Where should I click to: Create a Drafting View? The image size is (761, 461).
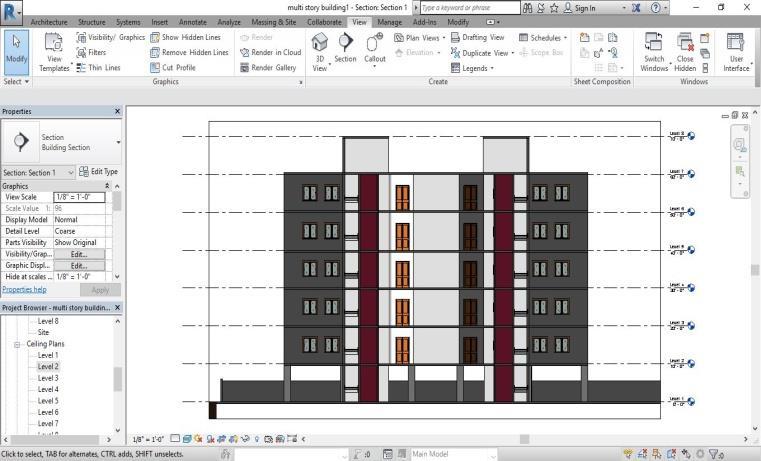click(478, 37)
